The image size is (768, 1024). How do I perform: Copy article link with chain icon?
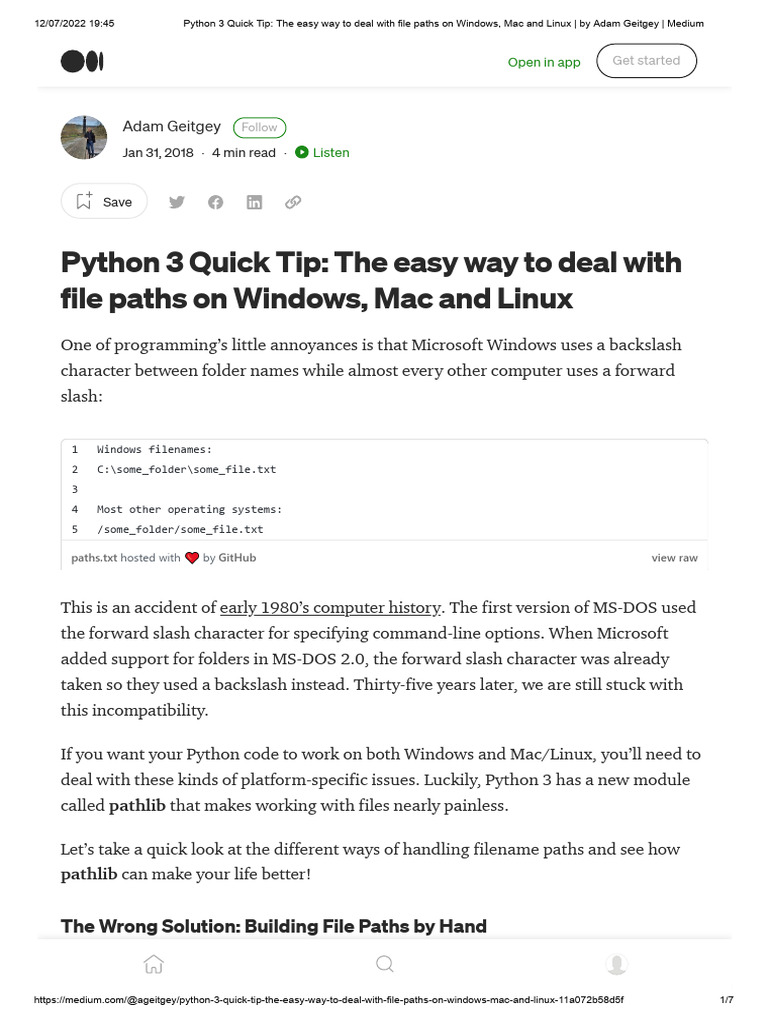tap(293, 202)
